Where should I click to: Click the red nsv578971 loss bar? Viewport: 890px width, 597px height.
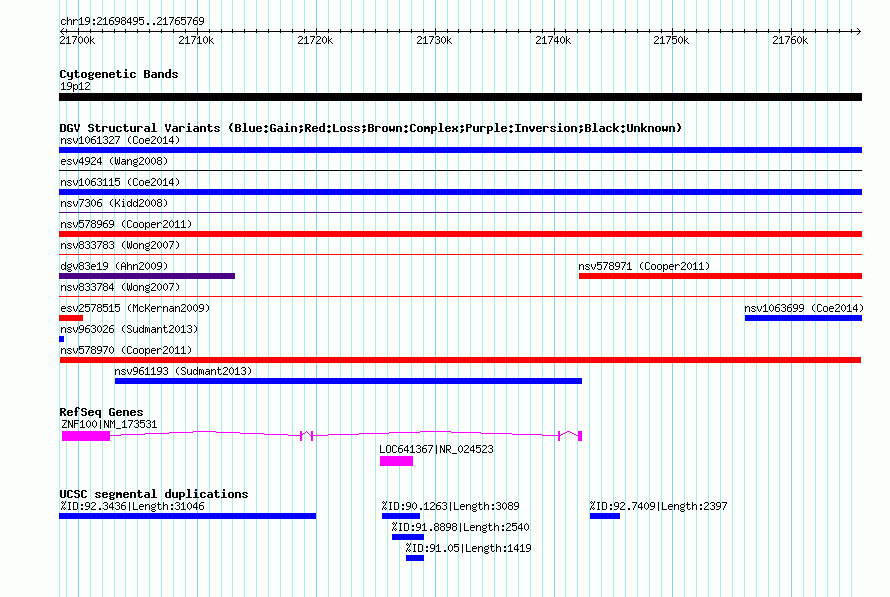pos(720,276)
